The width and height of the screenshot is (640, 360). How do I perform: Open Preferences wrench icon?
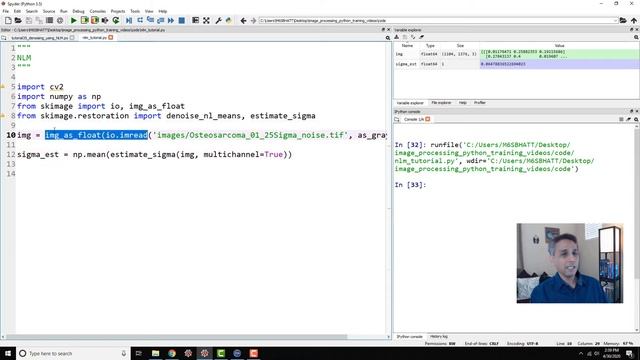pyautogui.click(x=218, y=20)
